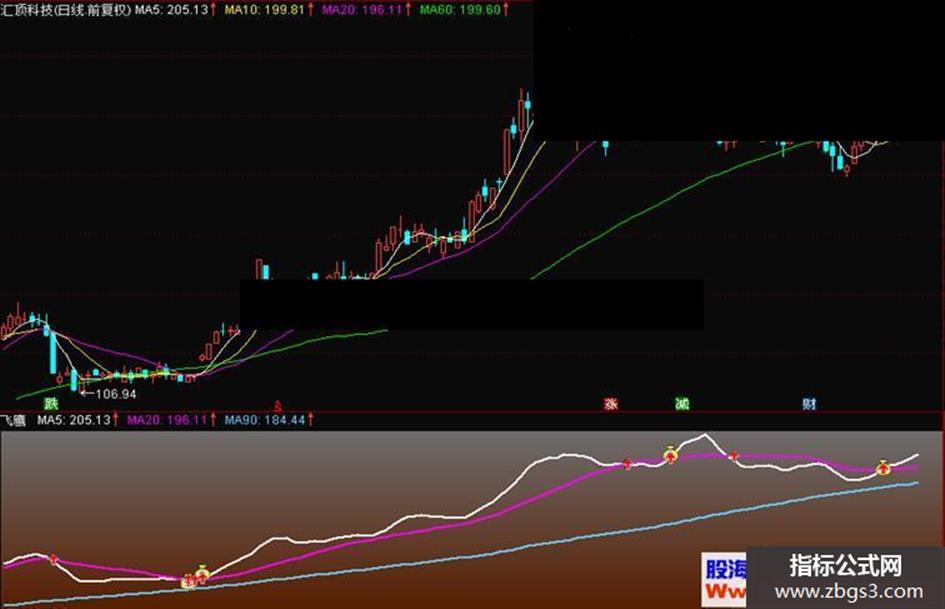Click the red up arrow after MA10: 199.81

tap(310, 10)
